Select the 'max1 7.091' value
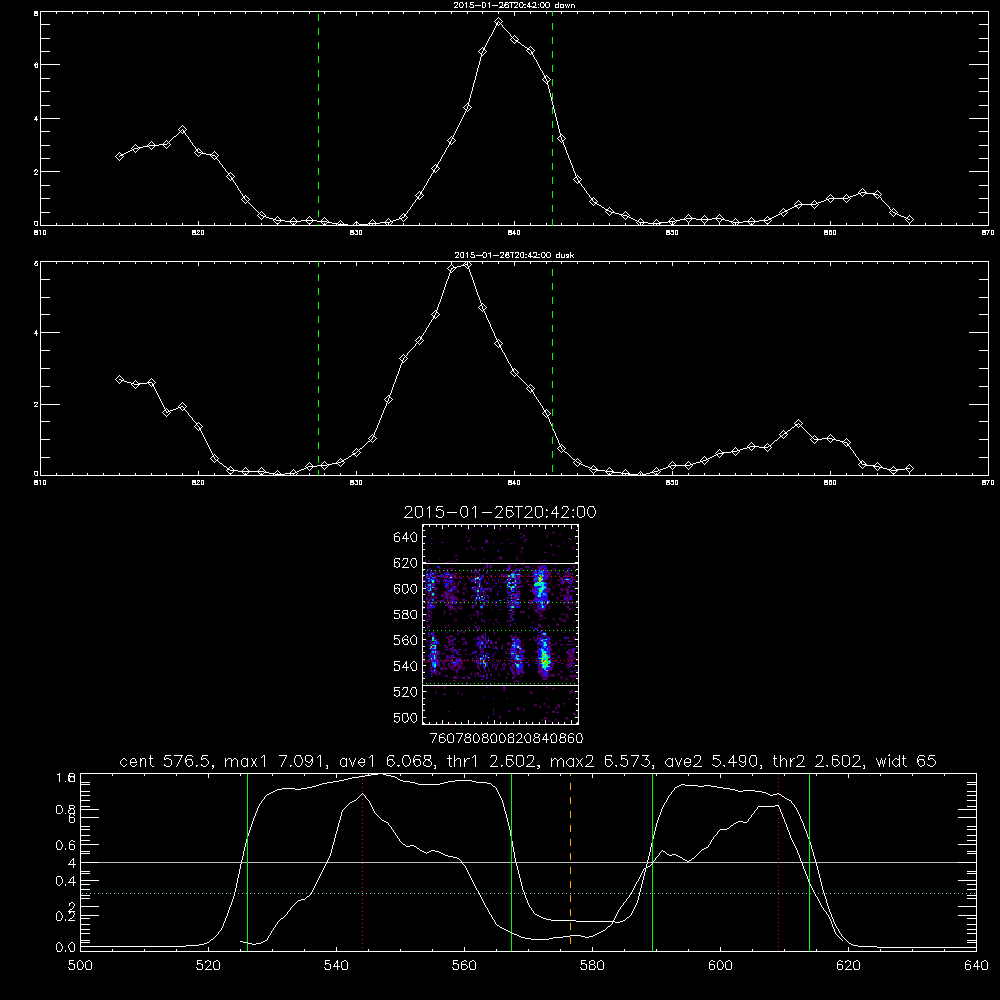Viewport: 1000px width, 1000px height. pos(275,761)
